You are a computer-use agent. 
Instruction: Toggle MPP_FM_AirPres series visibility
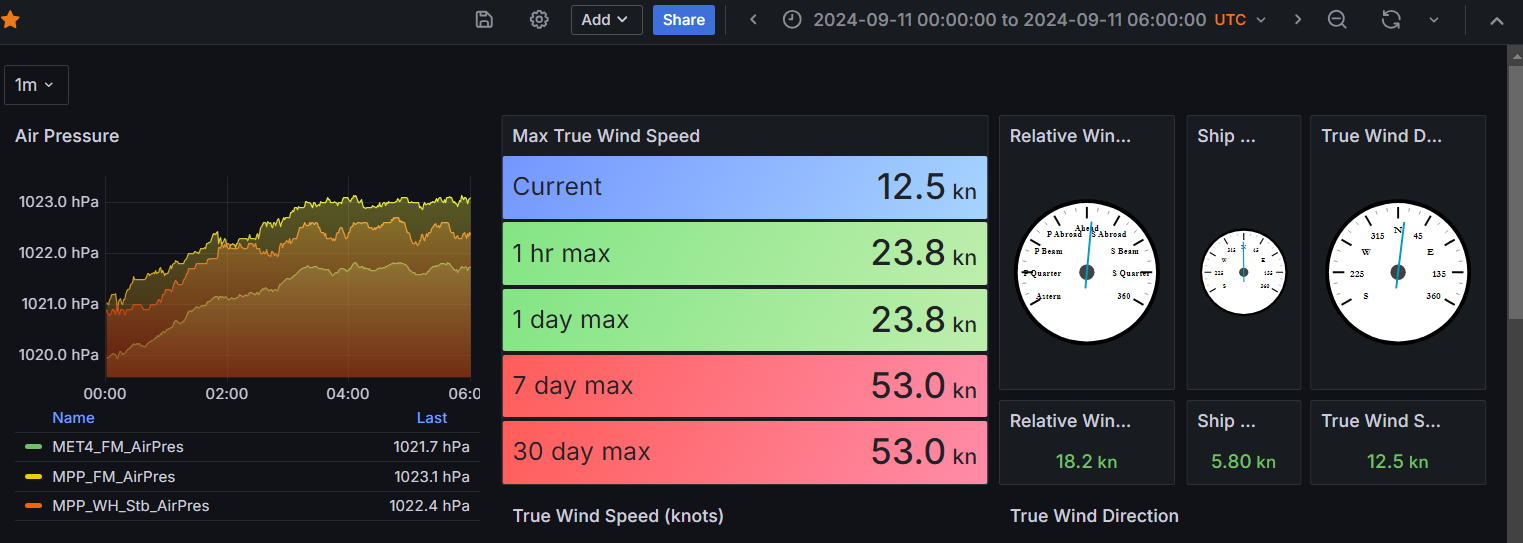click(114, 476)
